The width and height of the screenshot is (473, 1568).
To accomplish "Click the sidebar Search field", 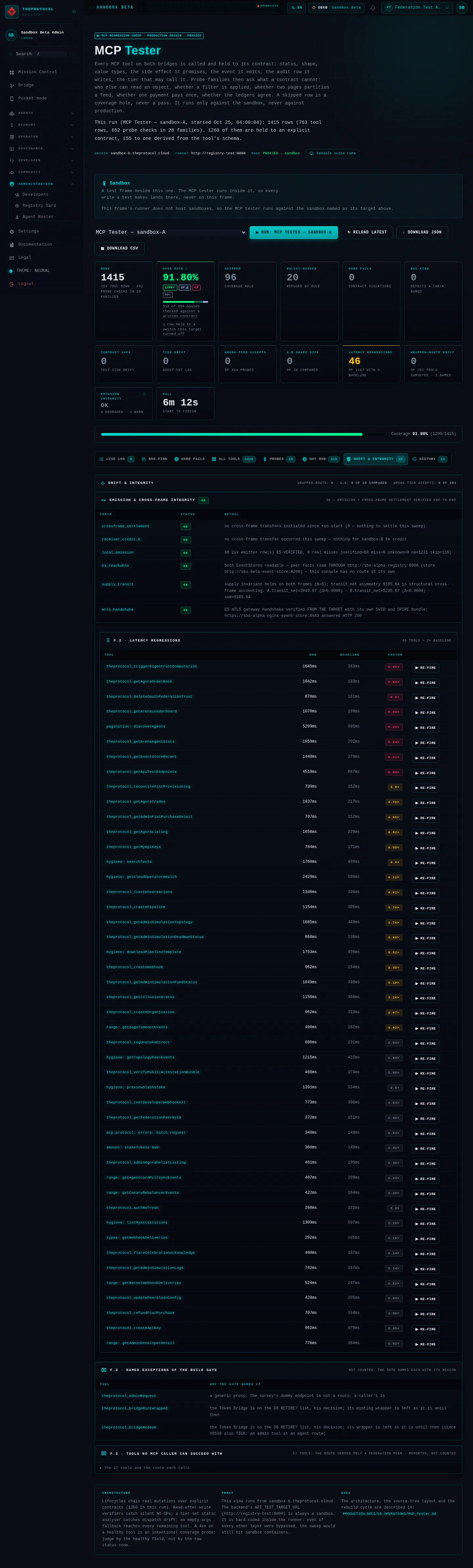I will tap(41, 54).
